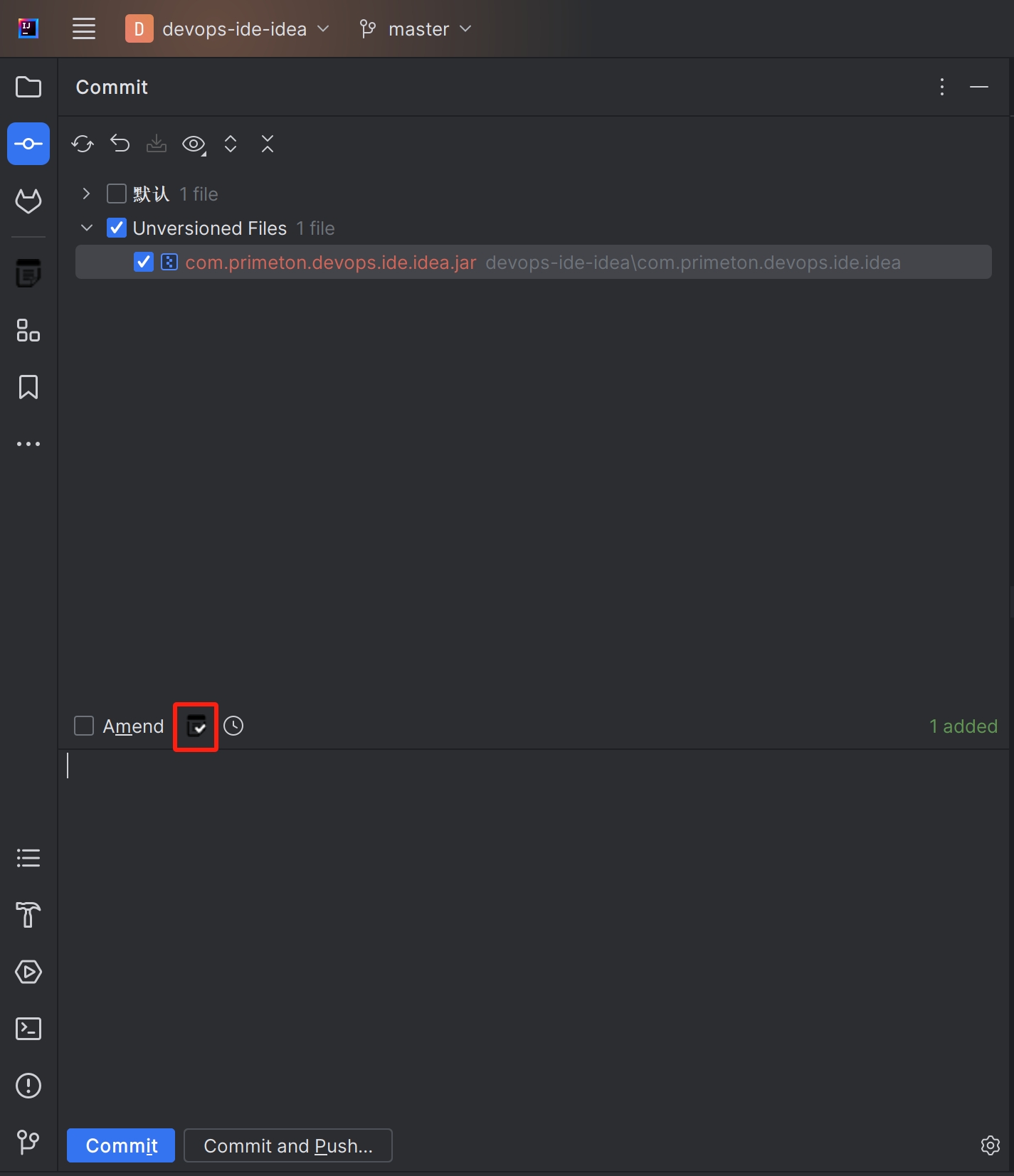Open the commit checks icon beside Amend

click(196, 726)
